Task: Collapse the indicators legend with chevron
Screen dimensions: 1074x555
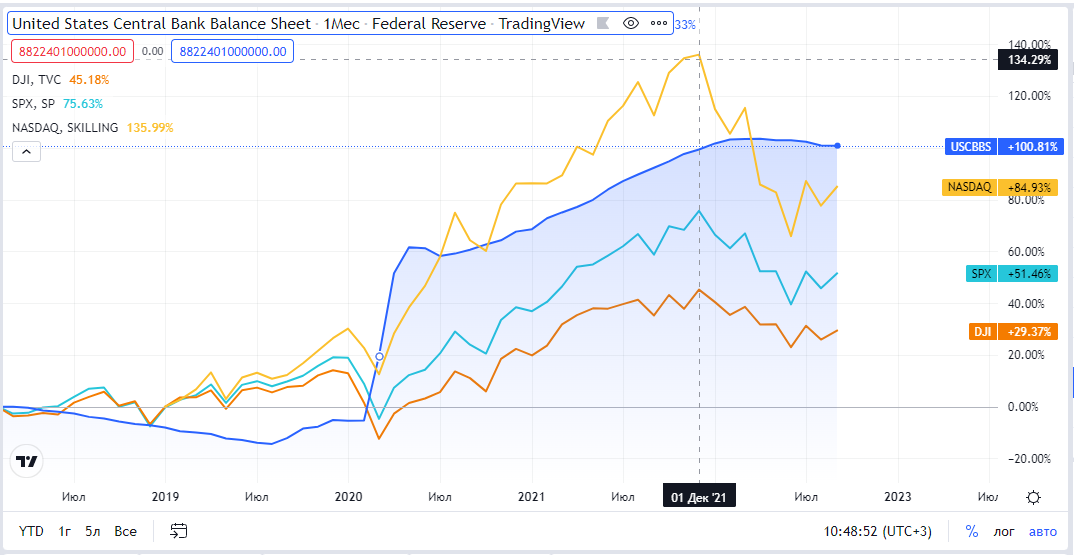Action: (26, 152)
